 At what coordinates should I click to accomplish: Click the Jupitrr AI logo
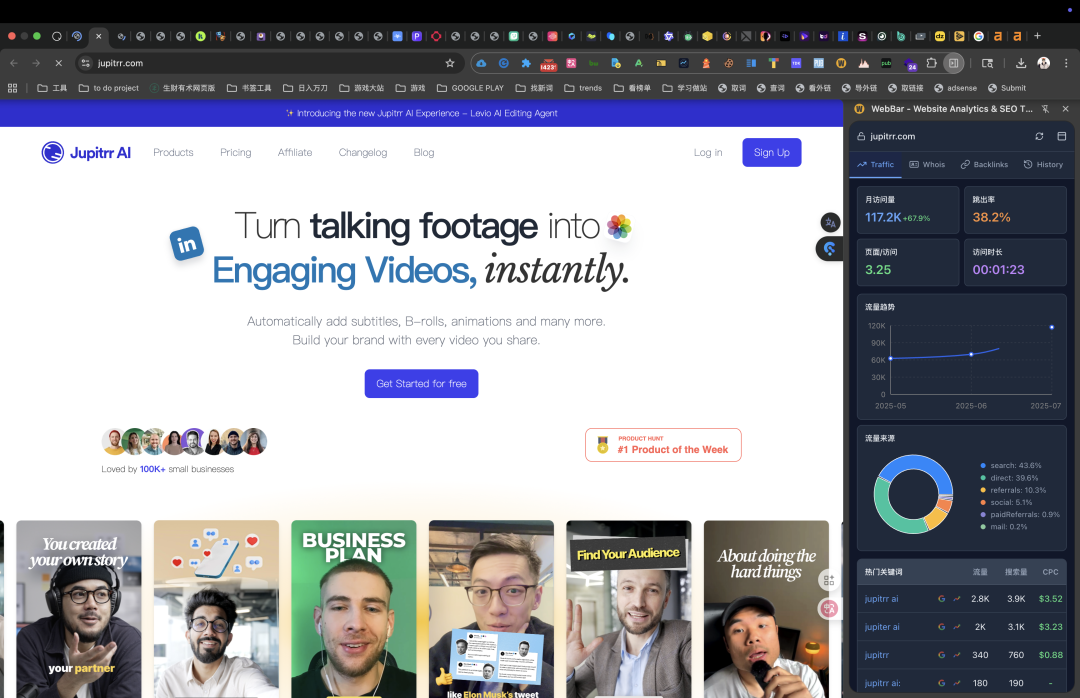(86, 152)
